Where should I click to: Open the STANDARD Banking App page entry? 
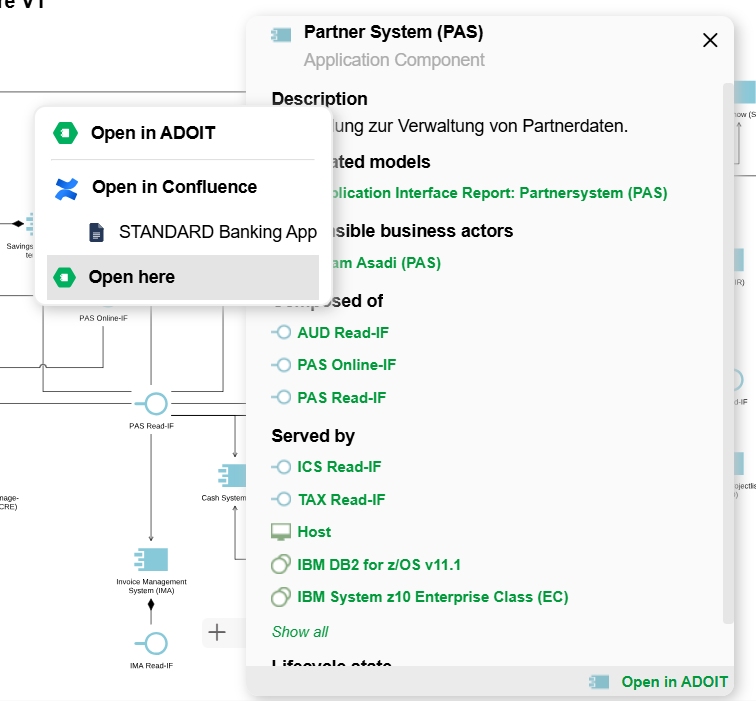coord(217,232)
